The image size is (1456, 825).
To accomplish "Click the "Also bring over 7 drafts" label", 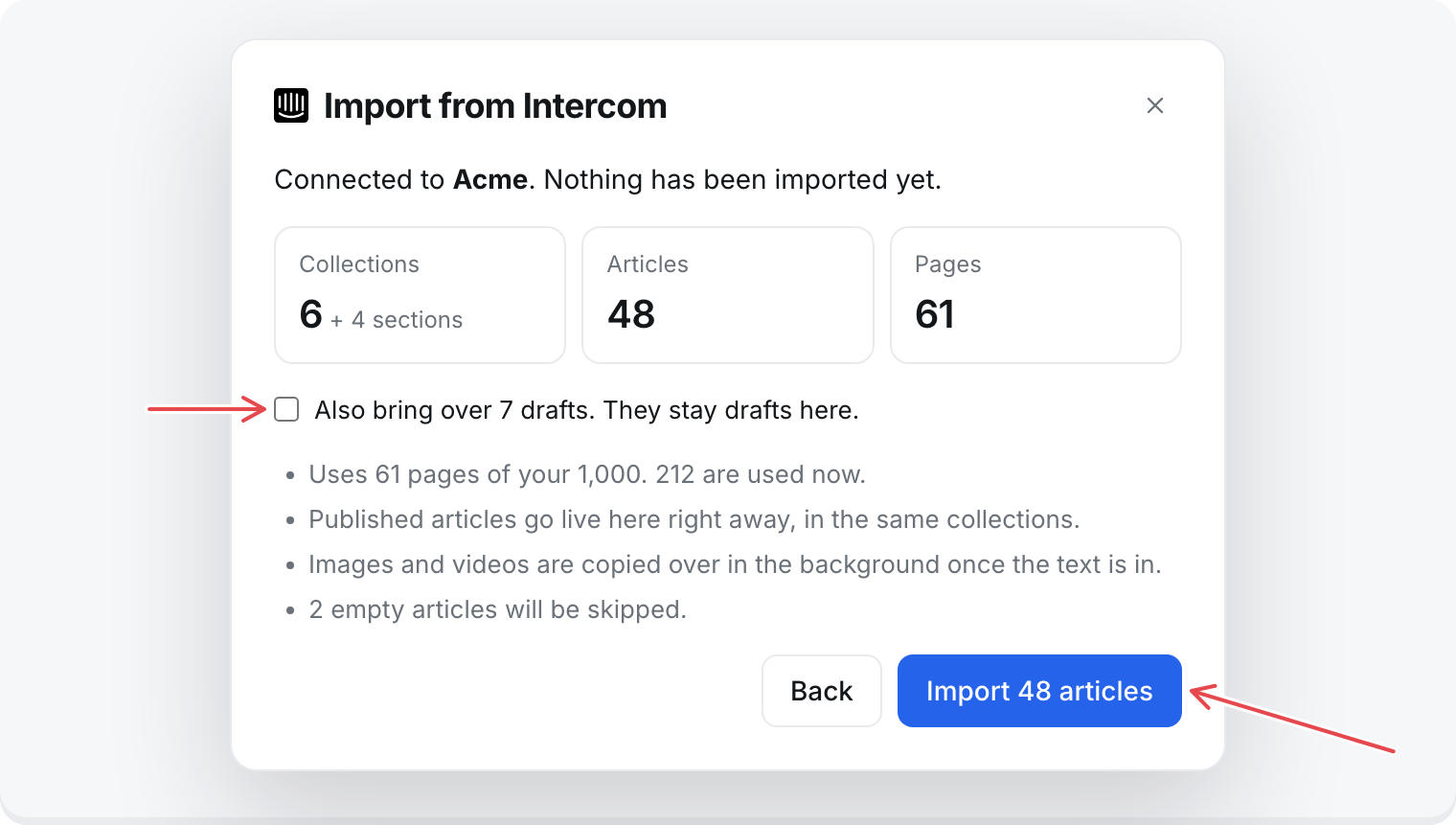I will [x=586, y=410].
